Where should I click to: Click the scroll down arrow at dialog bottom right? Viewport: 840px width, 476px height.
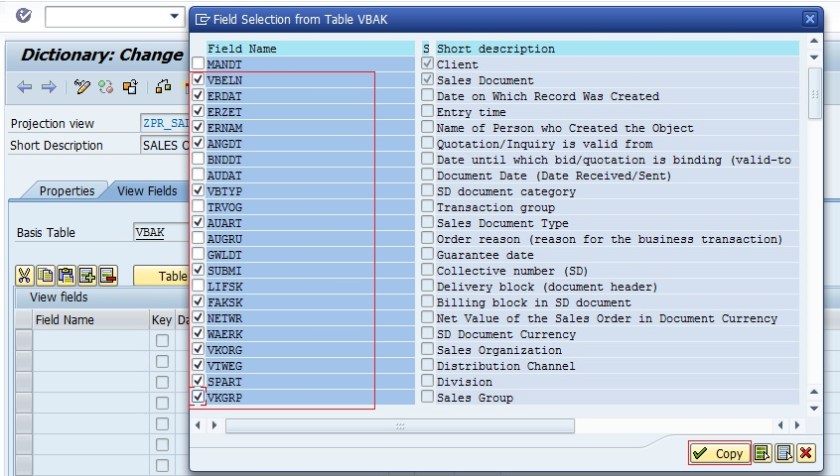pos(814,408)
